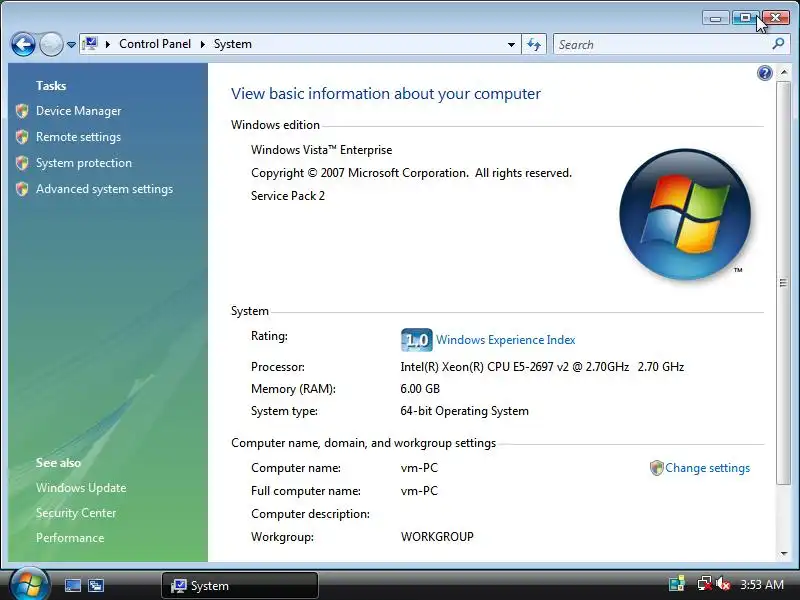Click the muted volume tray icon
The width and height of the screenshot is (800, 600).
click(x=723, y=584)
